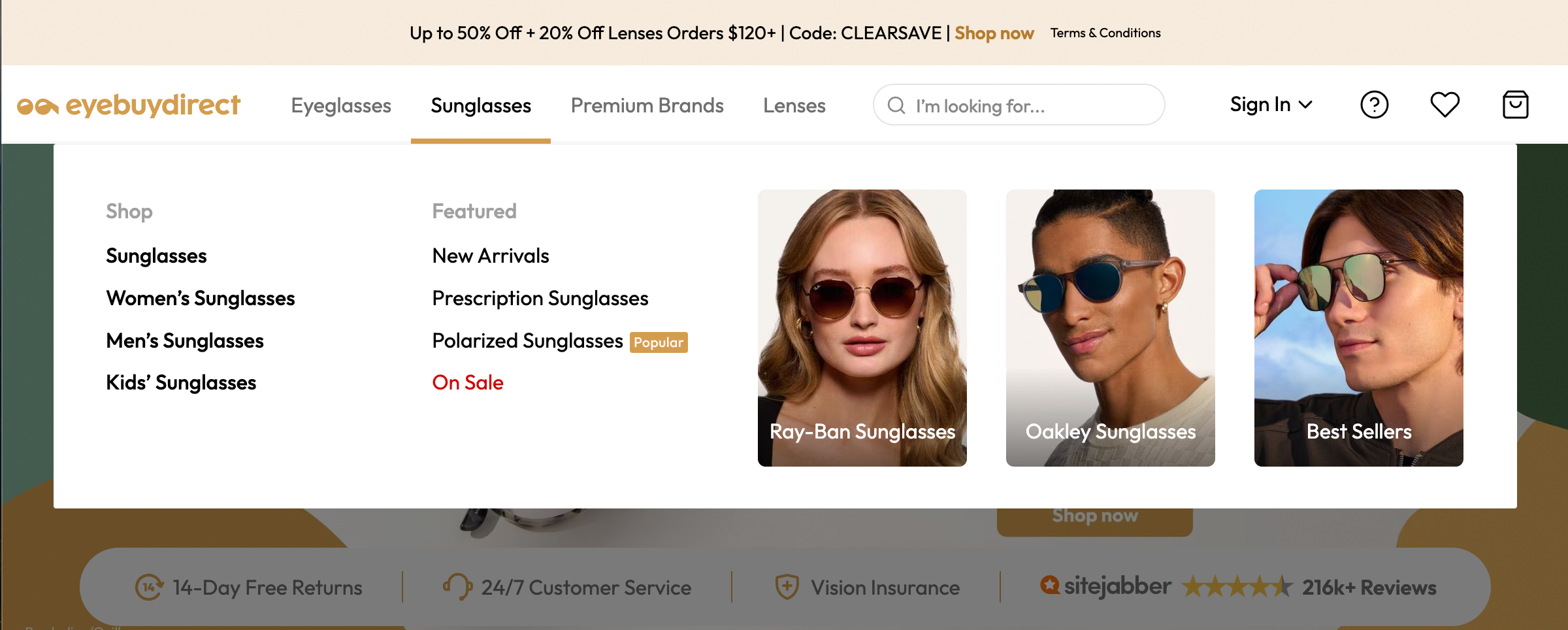1568x630 pixels.
Task: Open the Sunglasses mega menu
Action: coord(480,105)
